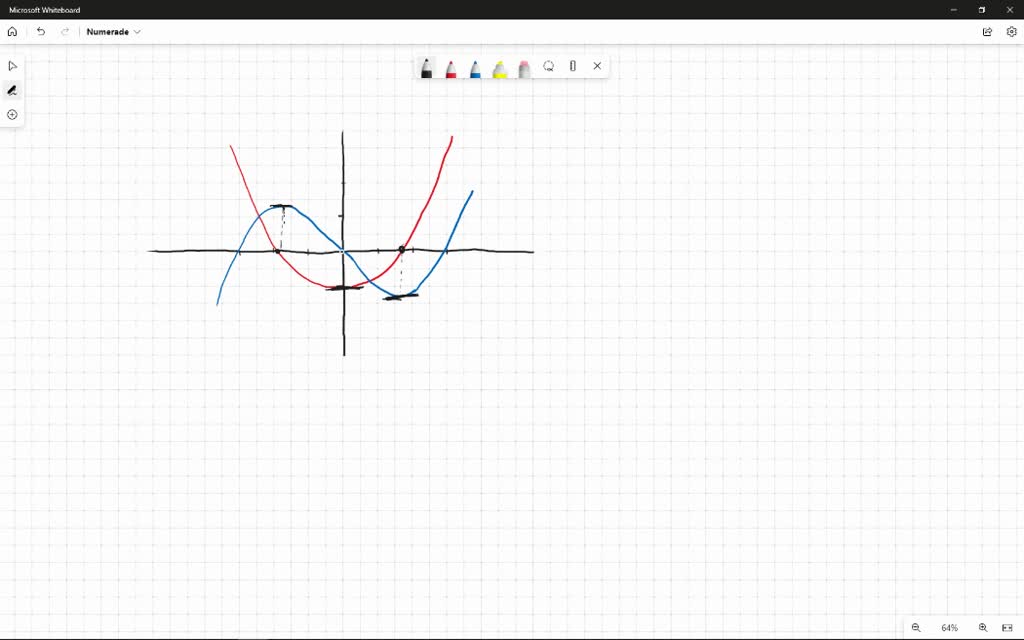
Task: Switch to the selection arrow tool
Action: coord(12,65)
